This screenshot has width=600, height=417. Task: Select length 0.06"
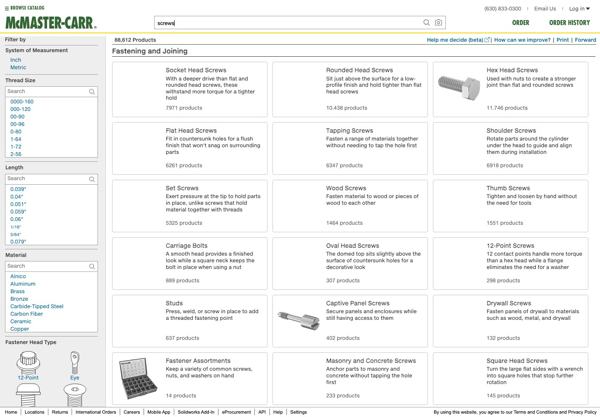pos(16,219)
